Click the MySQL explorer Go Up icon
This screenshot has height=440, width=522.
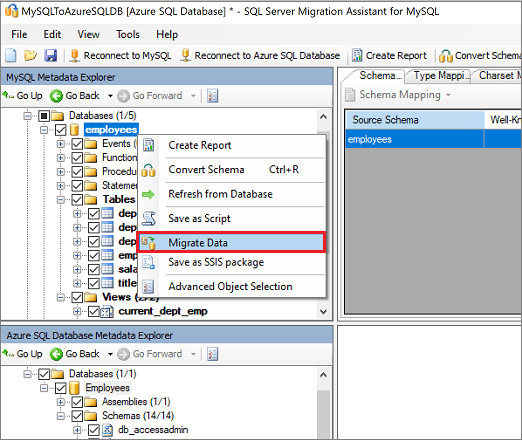[x=8, y=95]
